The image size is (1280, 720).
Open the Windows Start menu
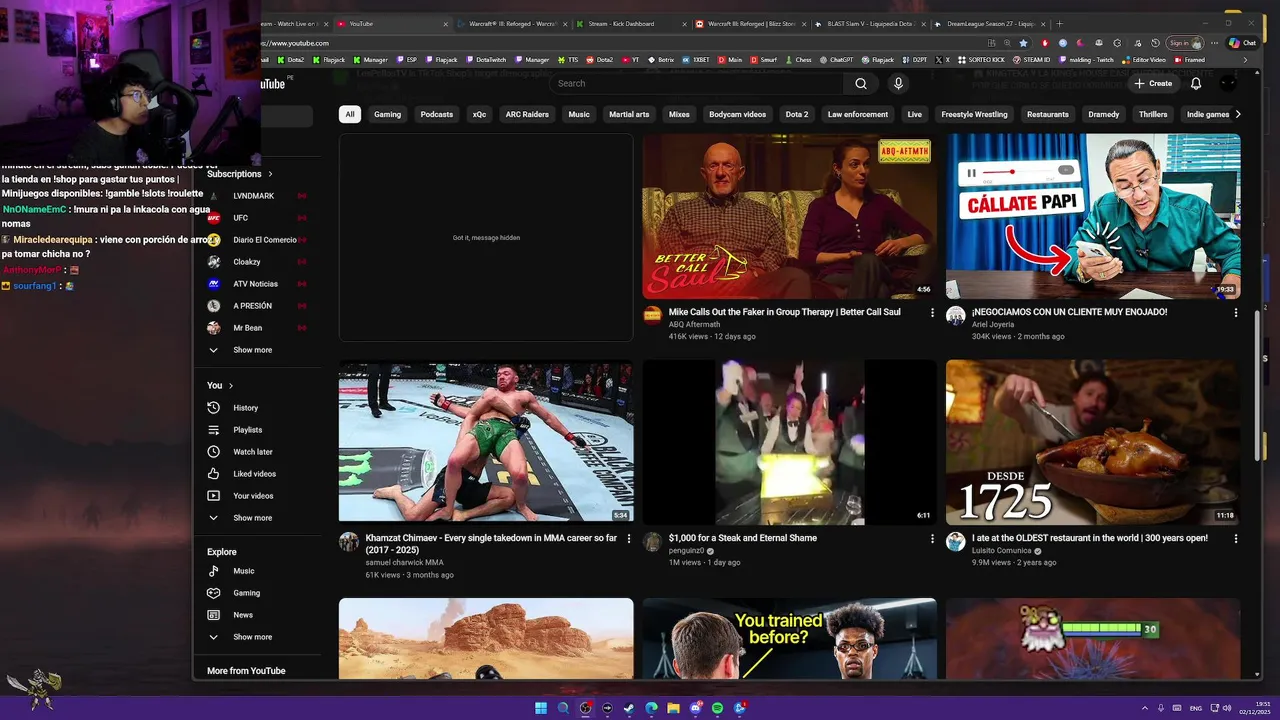coord(541,708)
